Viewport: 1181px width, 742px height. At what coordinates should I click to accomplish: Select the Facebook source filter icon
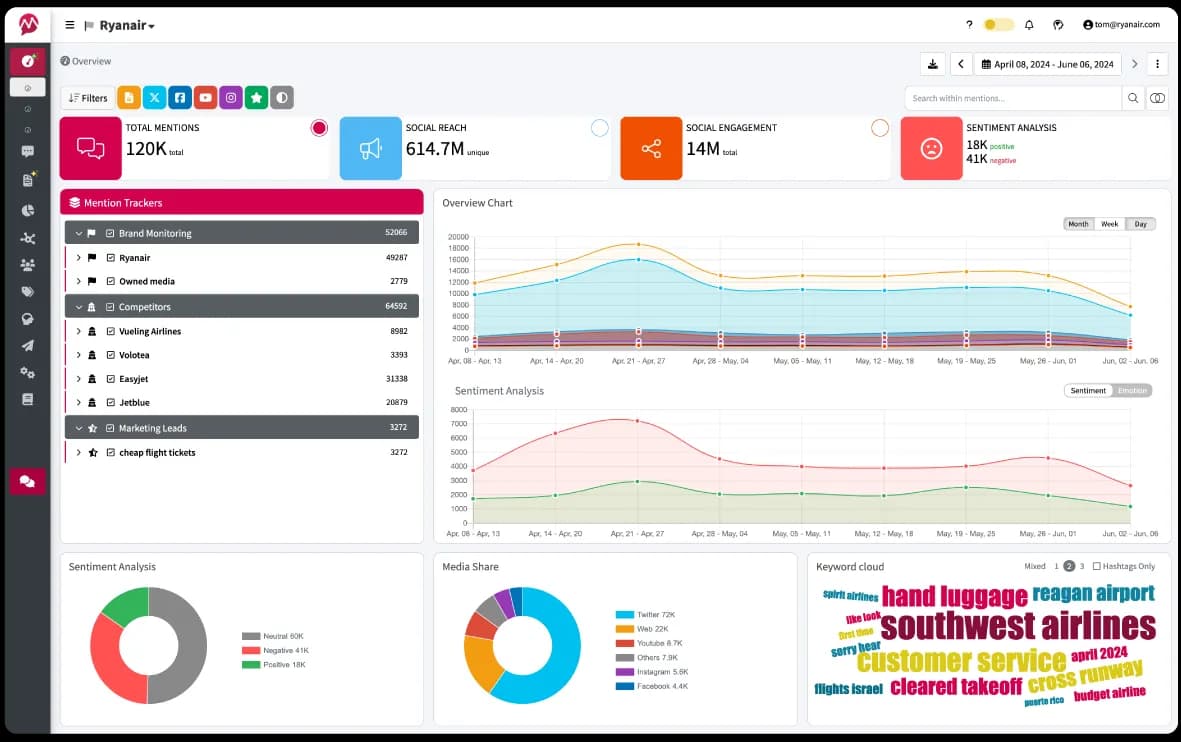coord(180,97)
